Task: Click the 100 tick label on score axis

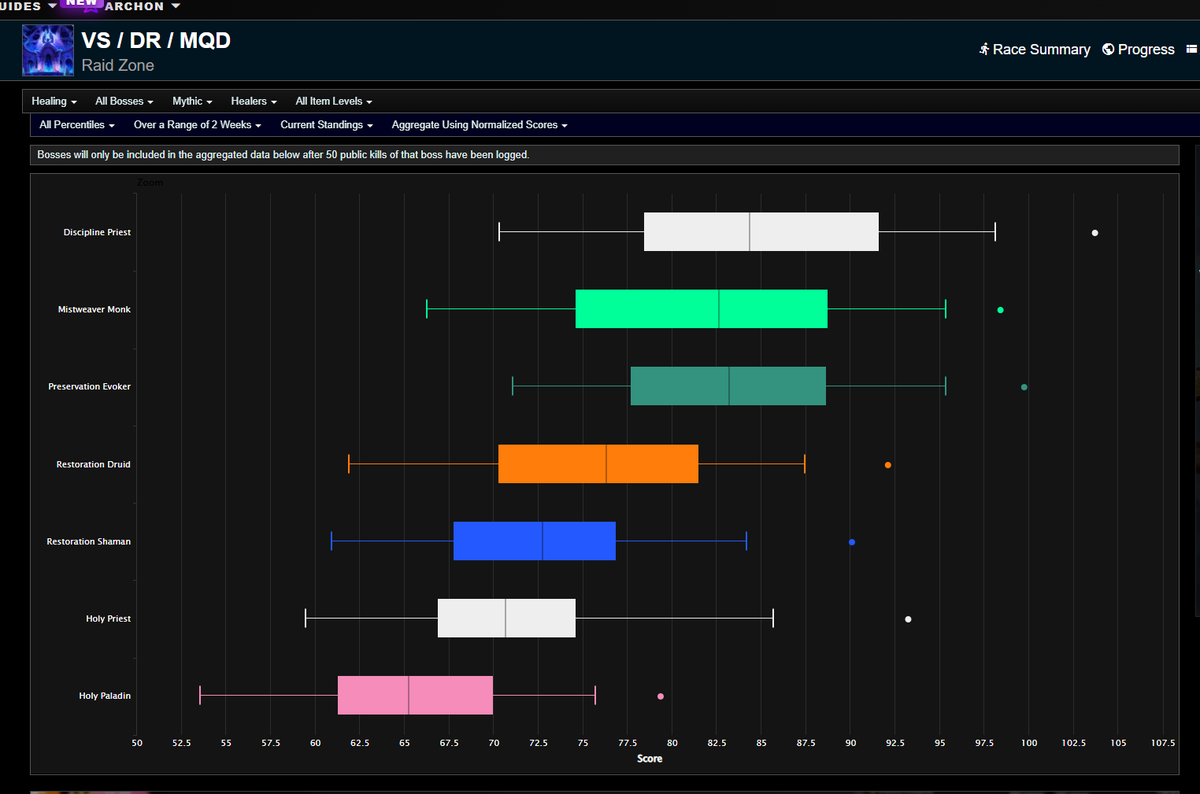Action: point(1029,742)
